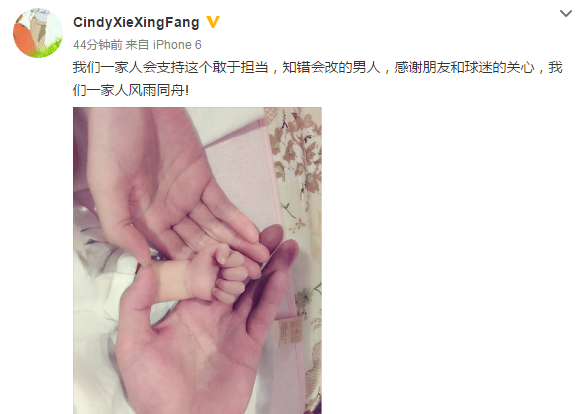Click the post text starting 我们一家人会支持
Viewport: 586px width, 414px height.
pos(318,79)
